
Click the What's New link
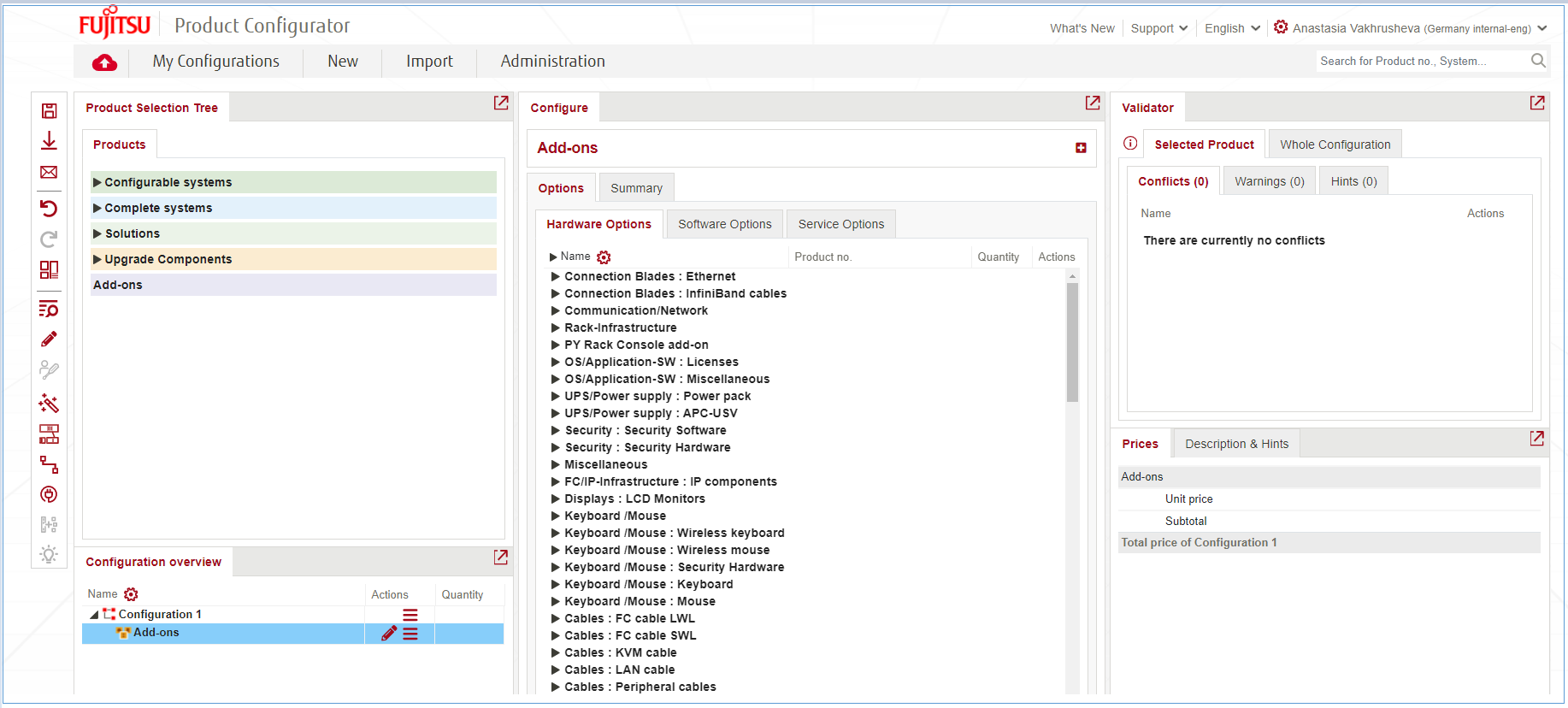1082,28
